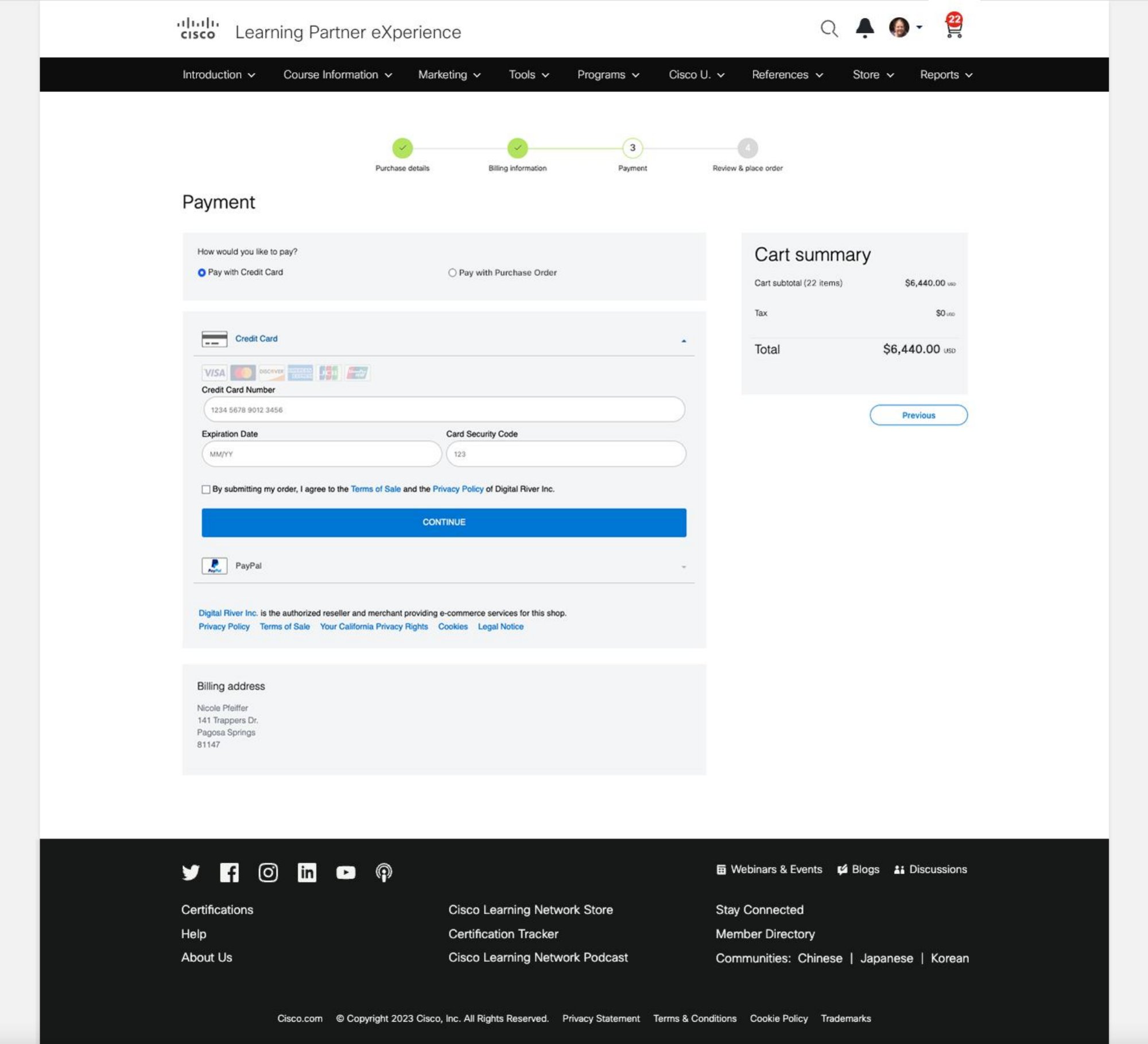
Task: Click the search magnifier icon
Action: [828, 28]
